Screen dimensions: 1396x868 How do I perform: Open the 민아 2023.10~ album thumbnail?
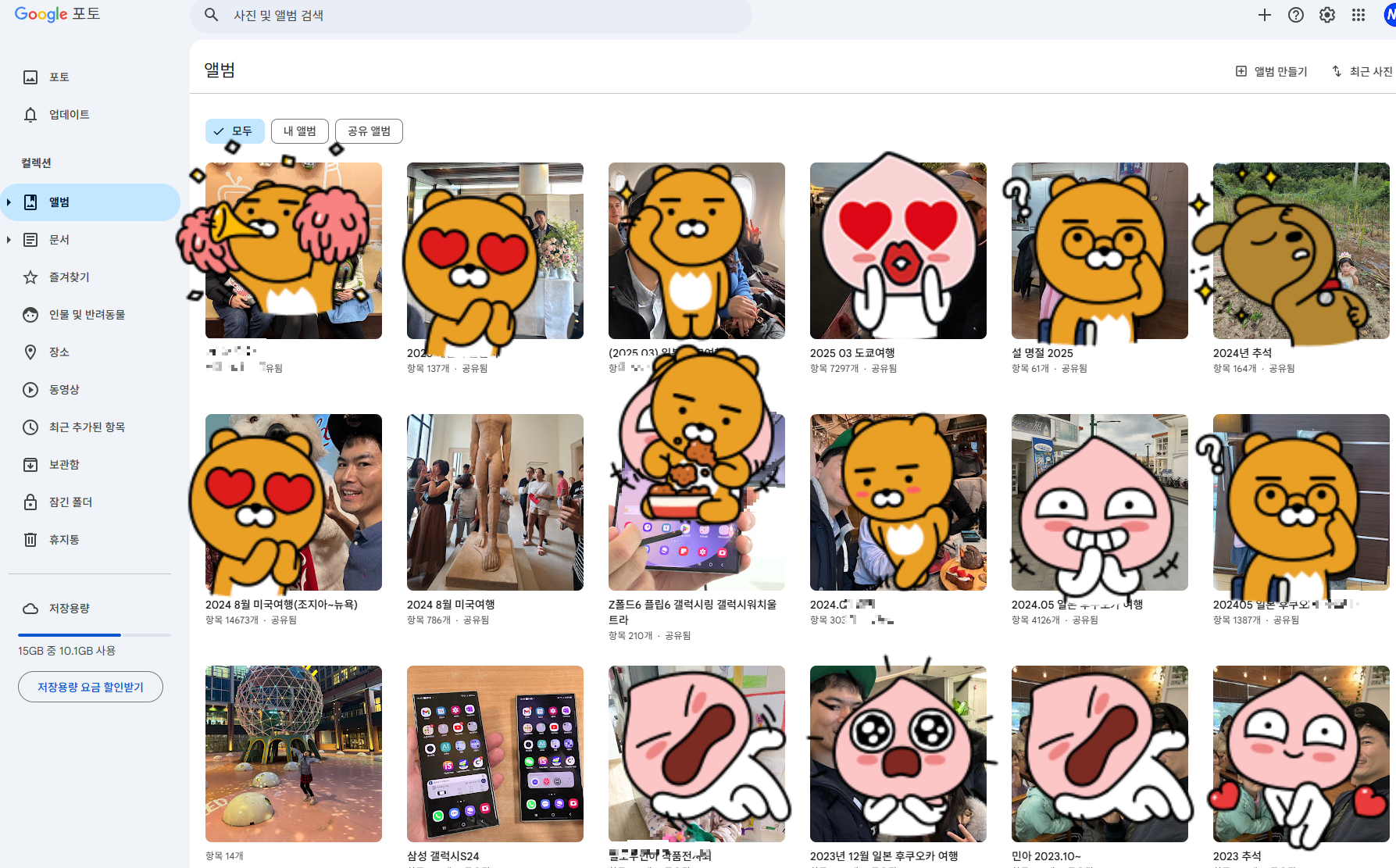click(1100, 754)
